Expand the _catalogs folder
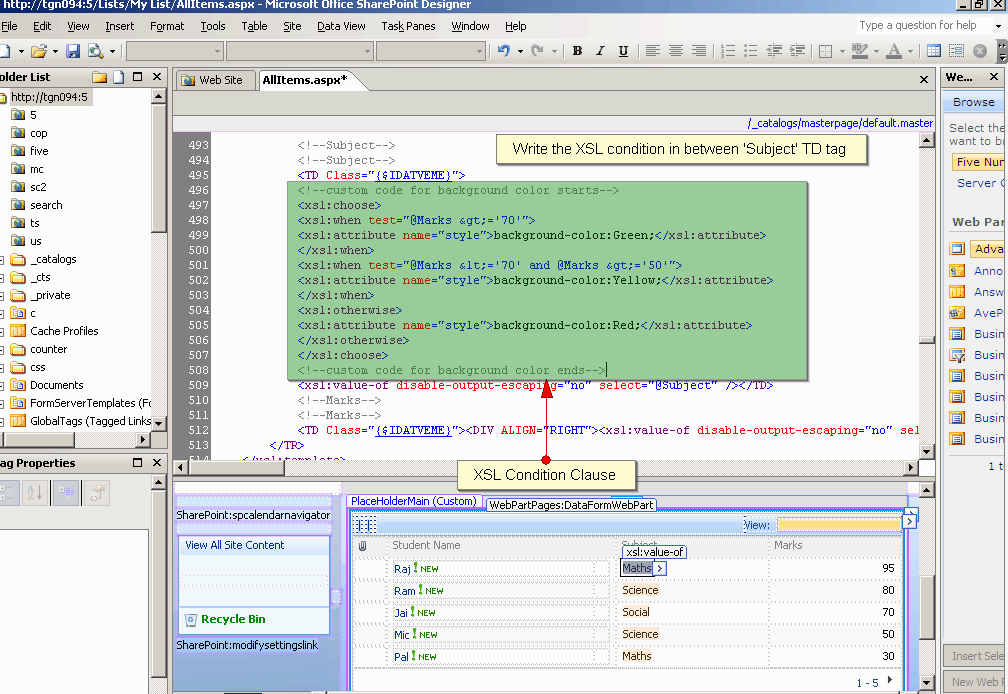1008x694 pixels. click(x=2, y=259)
